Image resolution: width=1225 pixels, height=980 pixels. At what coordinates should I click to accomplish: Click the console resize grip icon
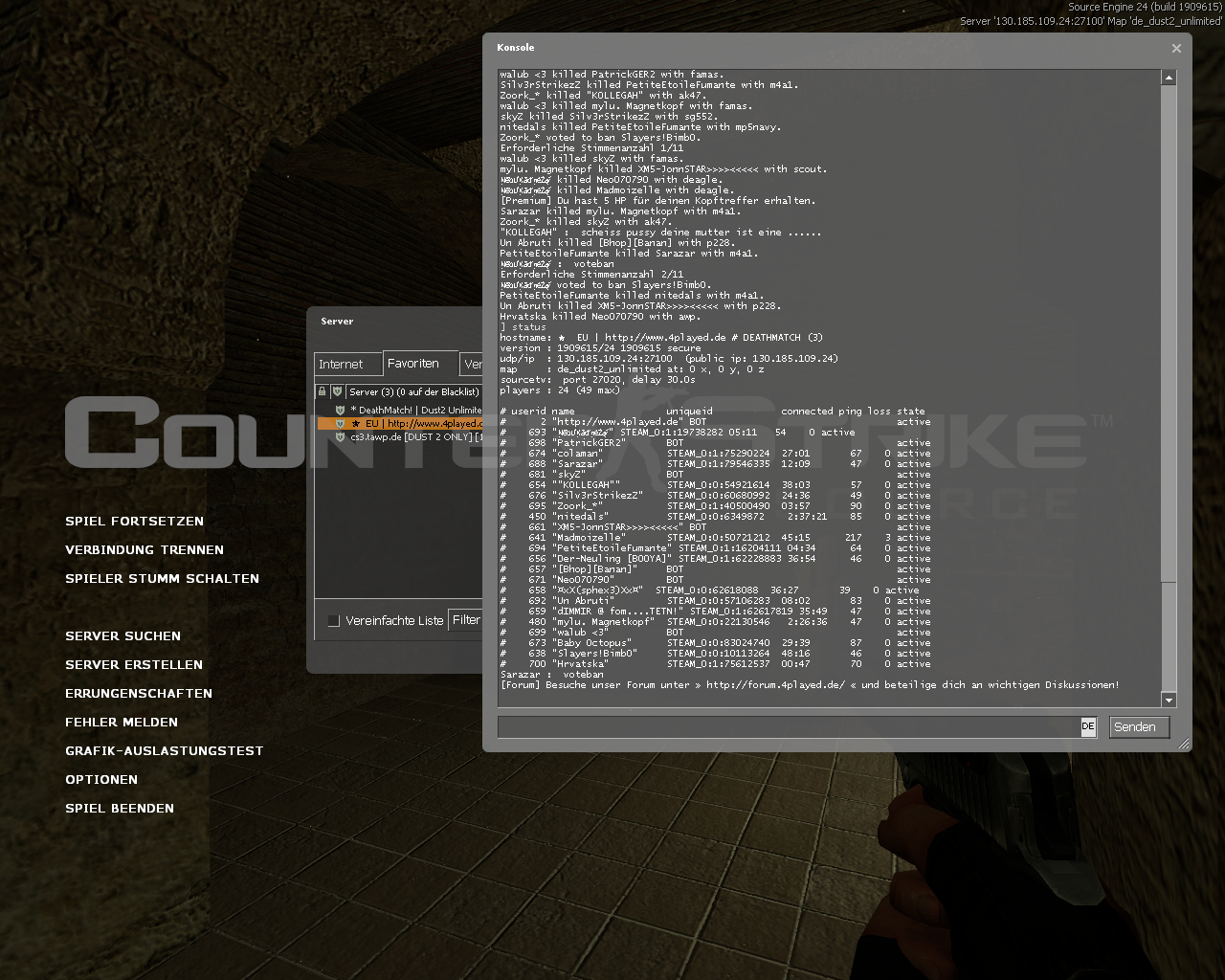[1184, 744]
